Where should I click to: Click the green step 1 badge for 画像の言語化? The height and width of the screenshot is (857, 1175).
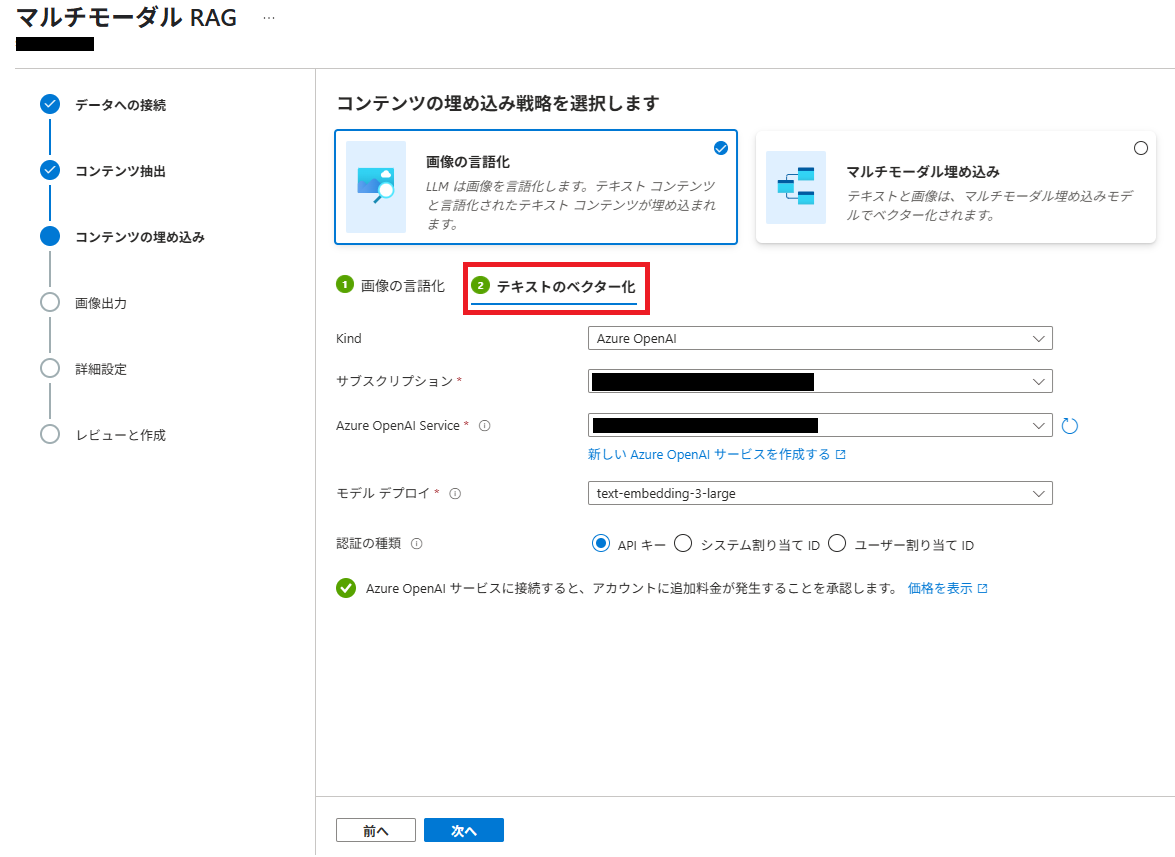pyautogui.click(x=345, y=285)
